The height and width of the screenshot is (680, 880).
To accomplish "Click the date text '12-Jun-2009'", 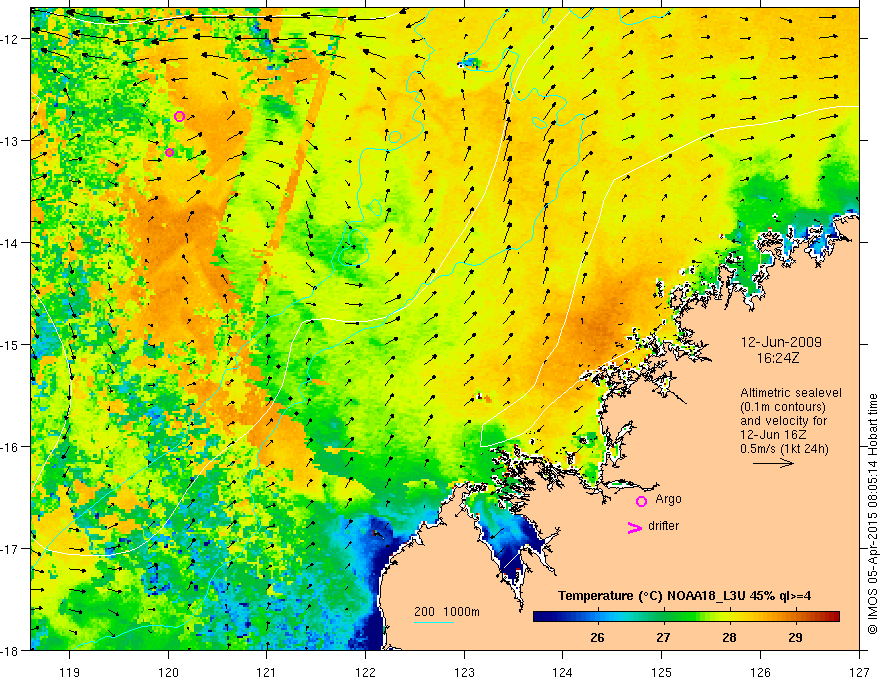I will point(781,342).
